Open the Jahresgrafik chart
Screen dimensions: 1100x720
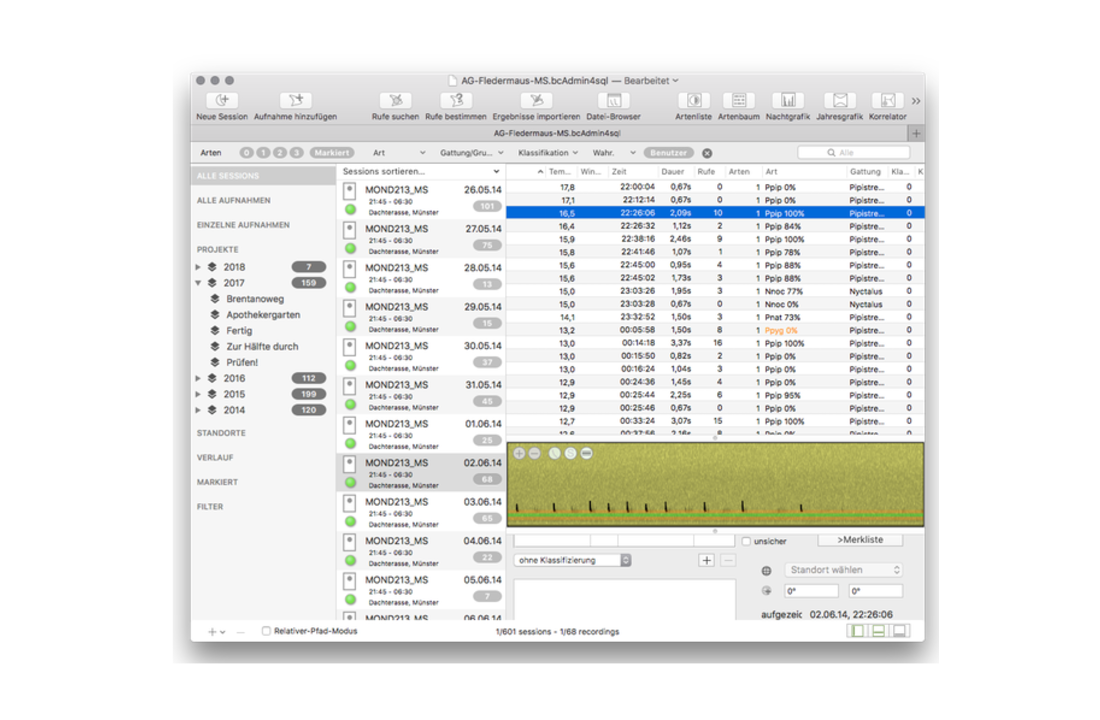tap(840, 100)
